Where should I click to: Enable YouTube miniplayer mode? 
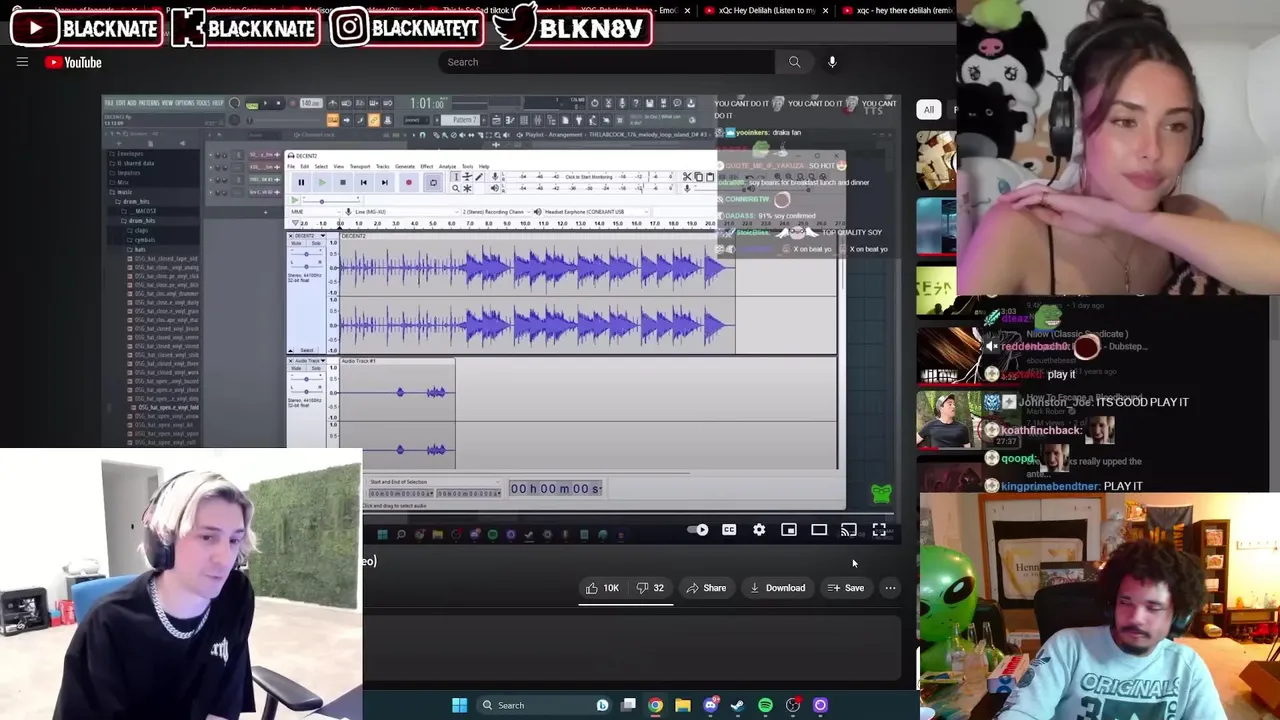pos(789,530)
